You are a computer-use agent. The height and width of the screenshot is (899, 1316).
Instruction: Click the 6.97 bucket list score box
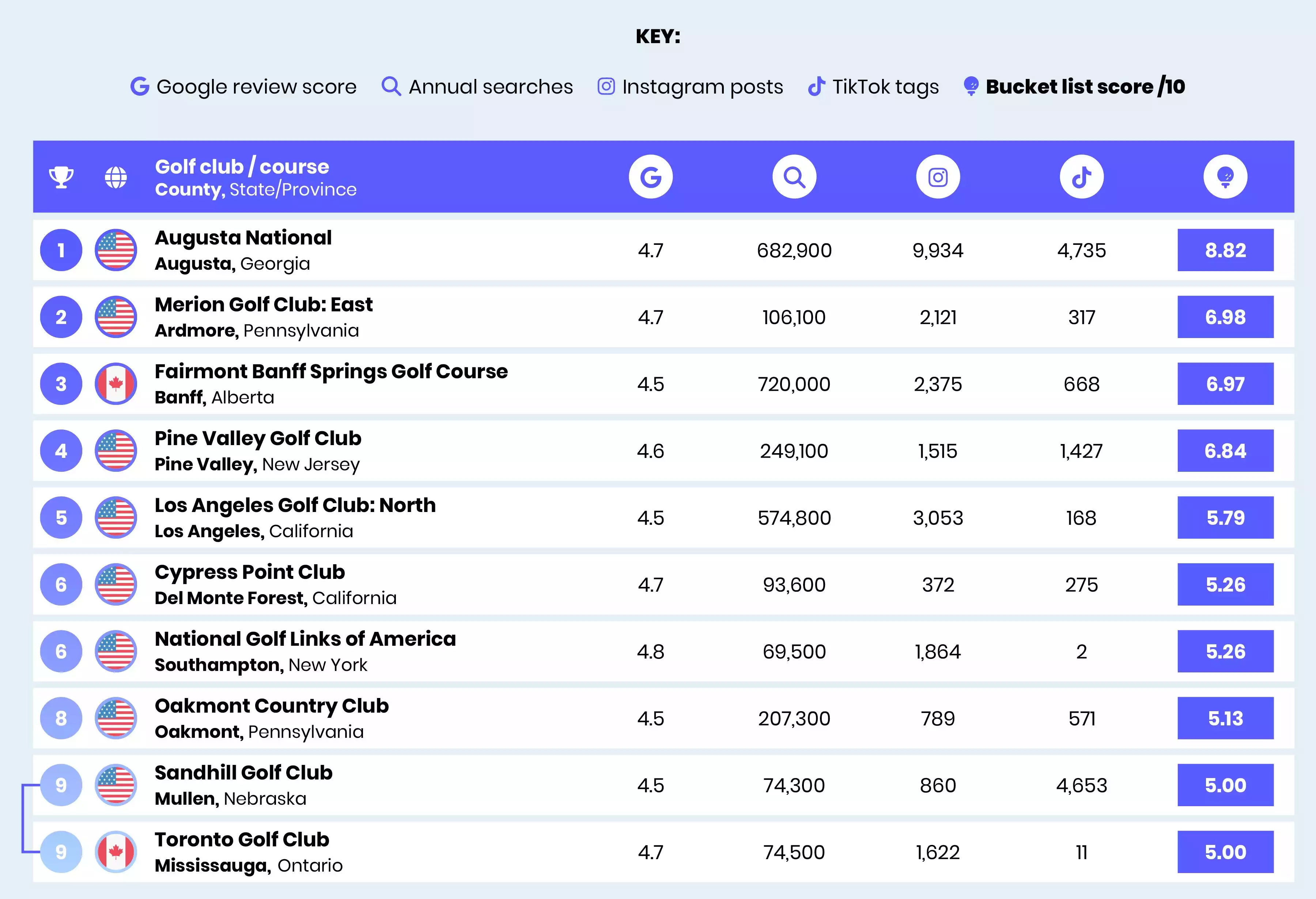[1225, 384]
